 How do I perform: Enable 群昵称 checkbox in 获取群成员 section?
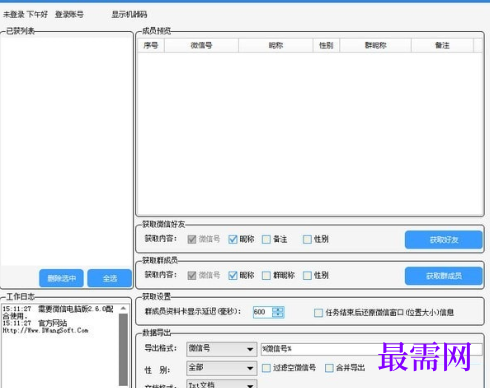[x=266, y=275]
